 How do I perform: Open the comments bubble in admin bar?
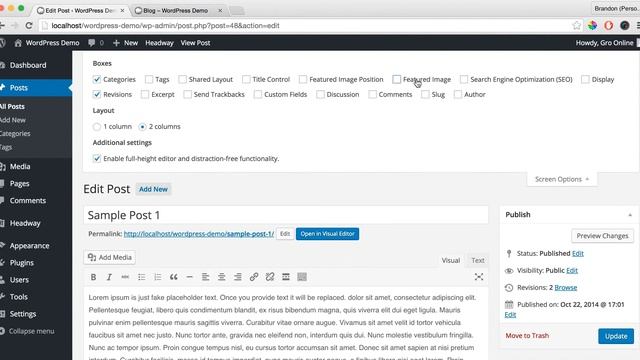(x=96, y=43)
